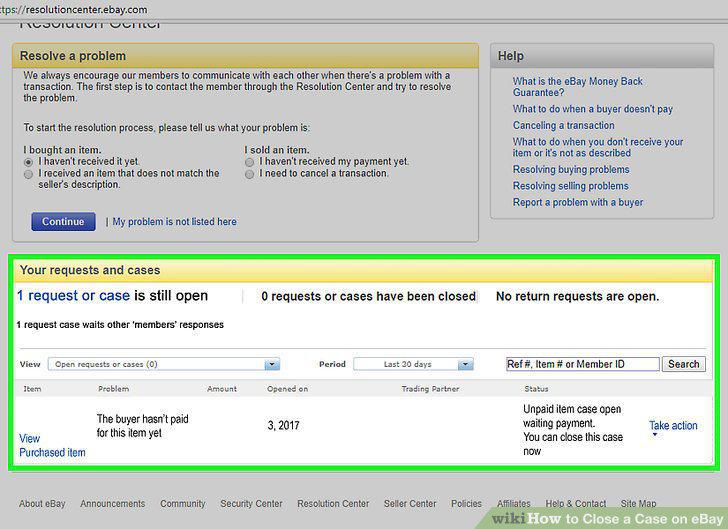Select "item does not match seller's description" radio
728x529 pixels.
tap(28, 174)
